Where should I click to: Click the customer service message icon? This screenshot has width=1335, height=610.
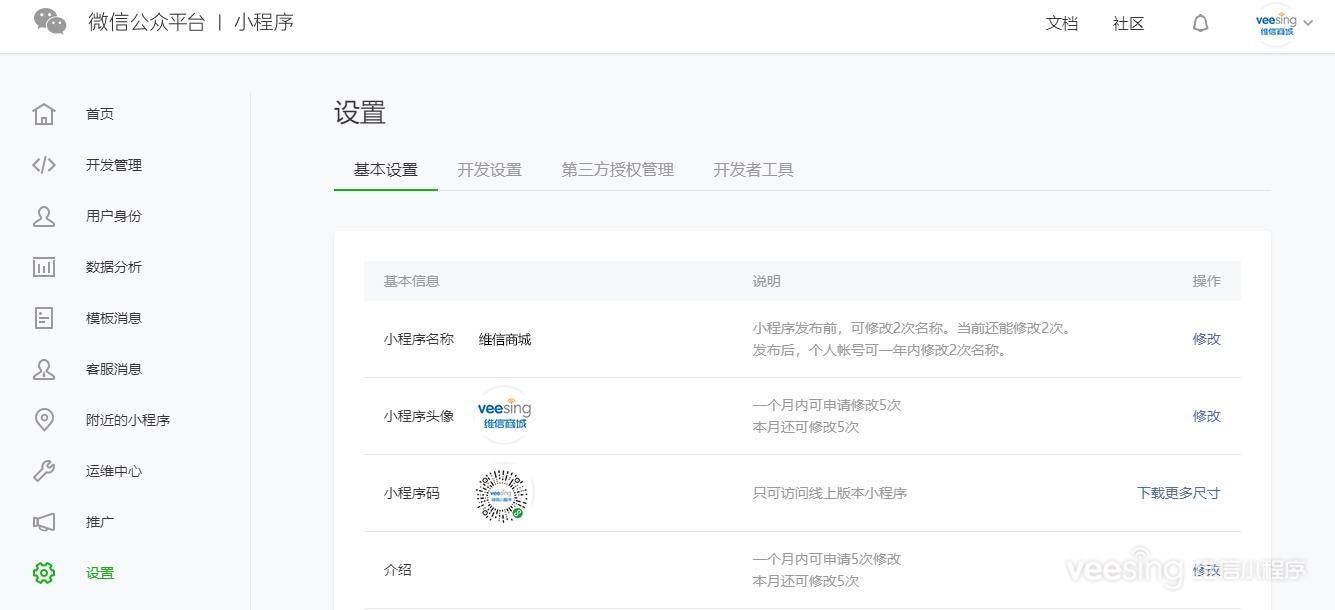(x=44, y=369)
